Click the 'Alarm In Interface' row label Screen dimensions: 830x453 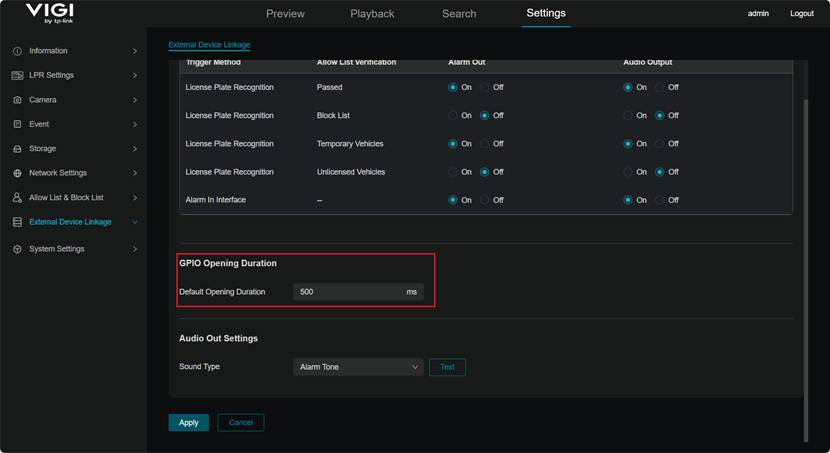click(x=215, y=200)
